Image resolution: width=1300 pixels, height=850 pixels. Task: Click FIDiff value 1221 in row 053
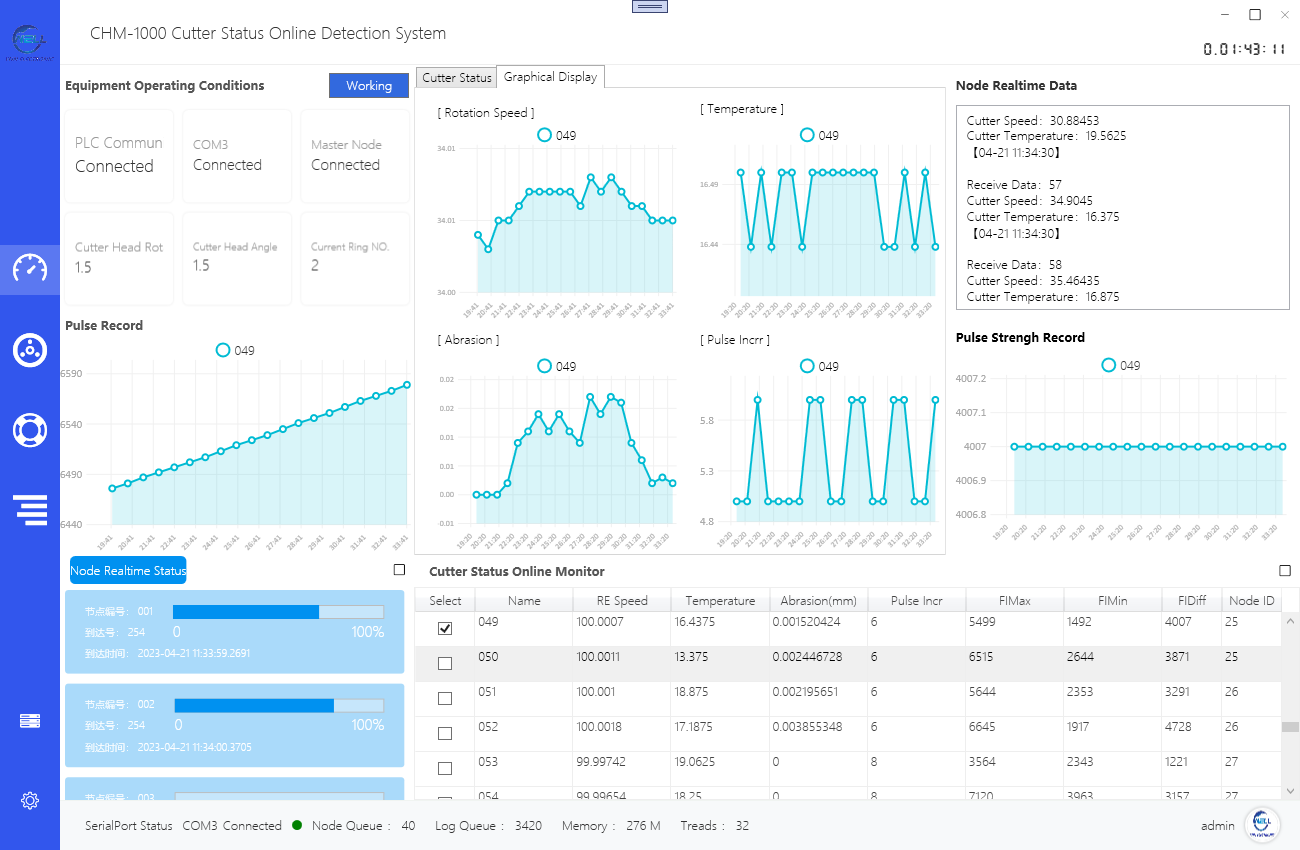tap(1177, 762)
